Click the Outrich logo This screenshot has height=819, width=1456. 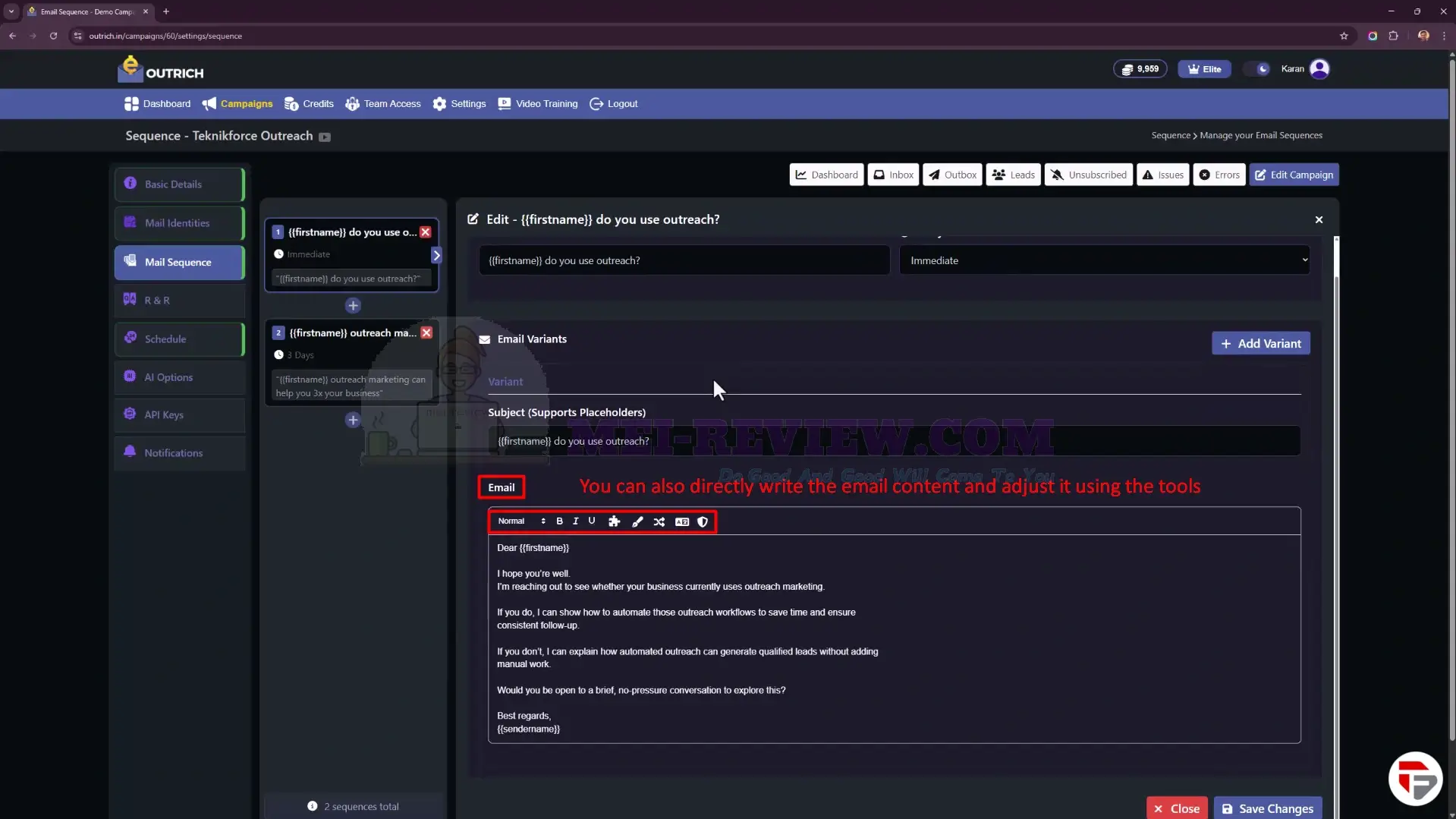[x=161, y=69]
